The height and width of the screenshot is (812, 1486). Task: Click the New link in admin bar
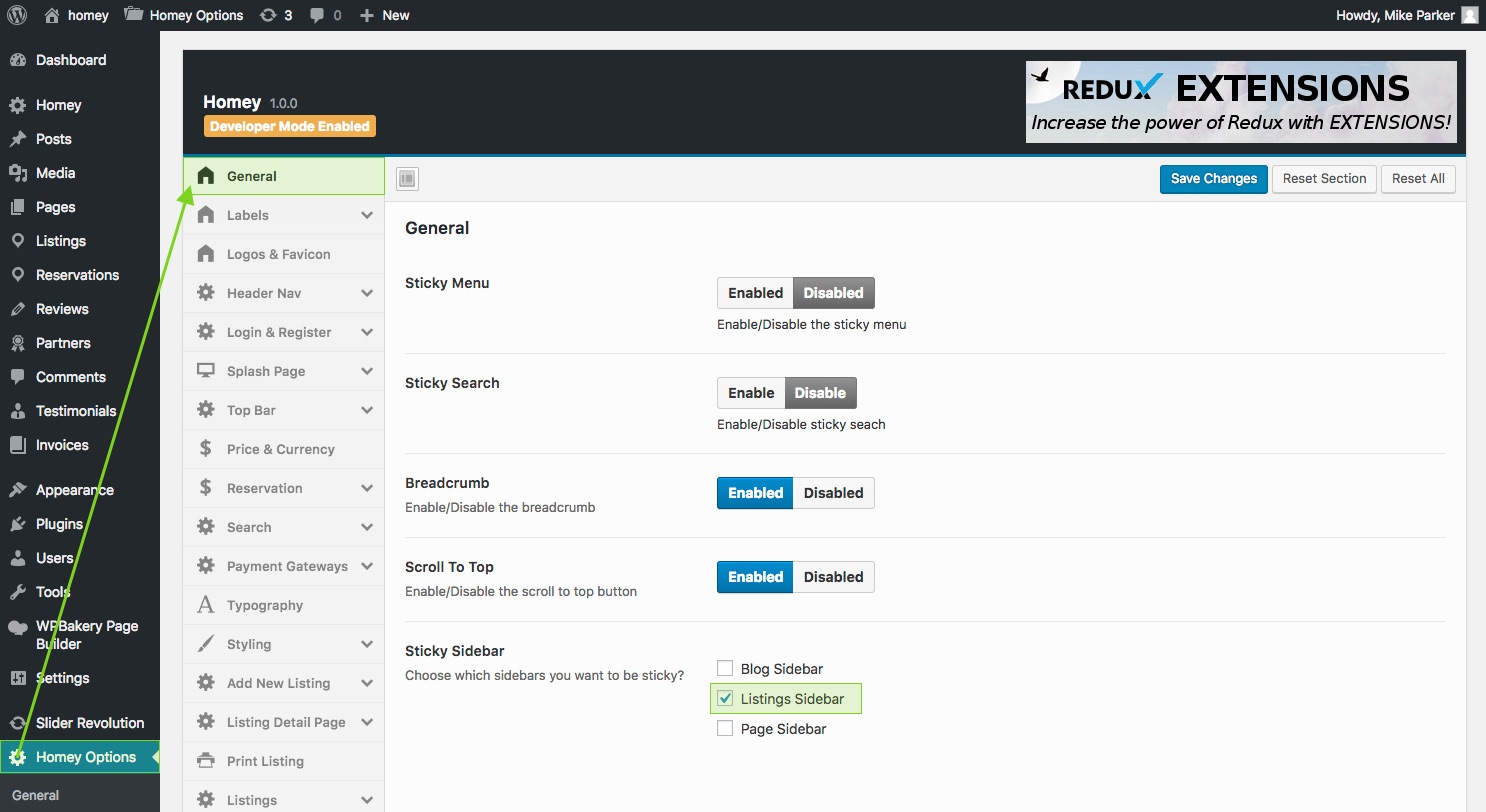pyautogui.click(x=384, y=15)
